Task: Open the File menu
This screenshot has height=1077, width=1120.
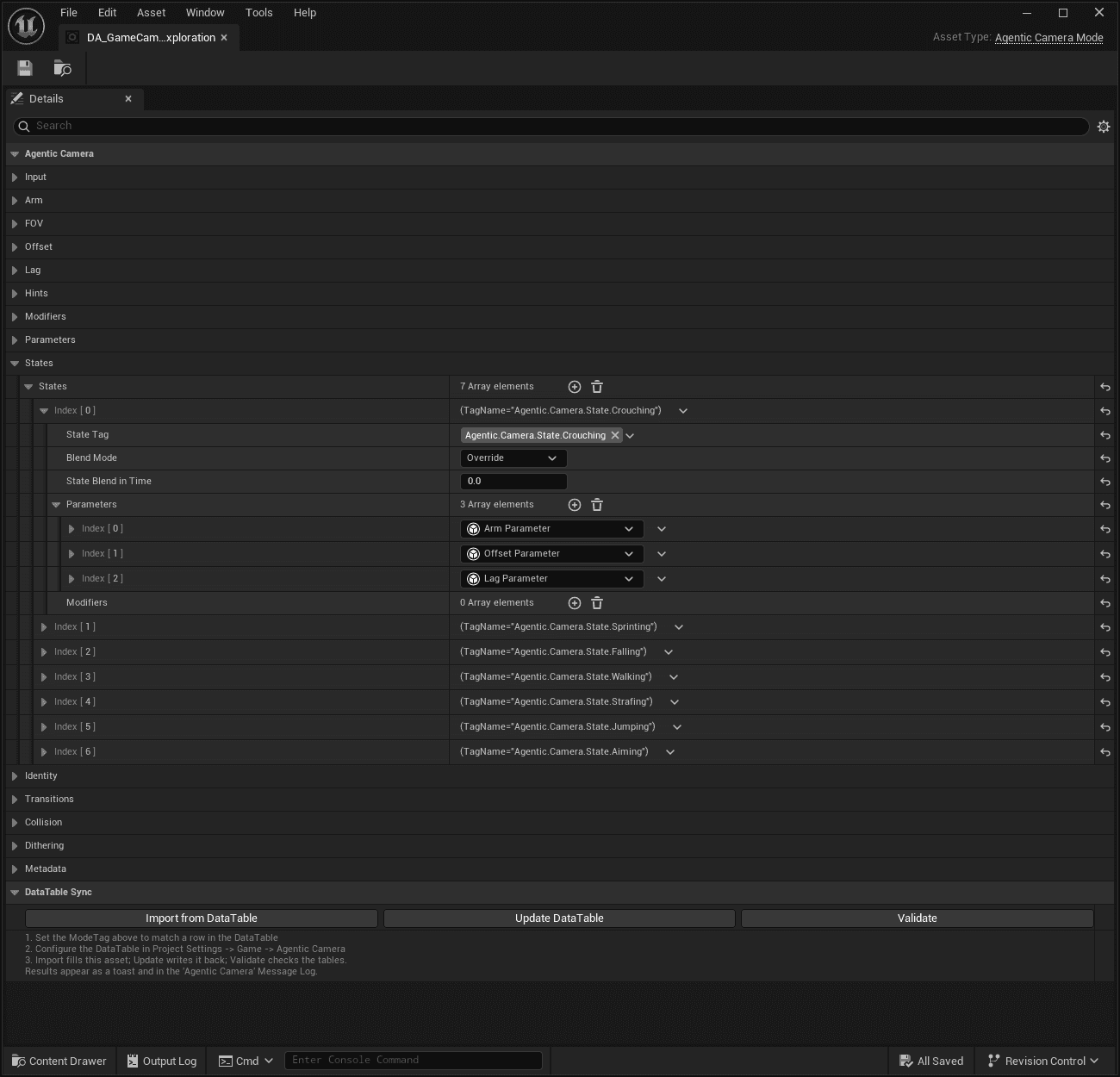Action: [69, 13]
